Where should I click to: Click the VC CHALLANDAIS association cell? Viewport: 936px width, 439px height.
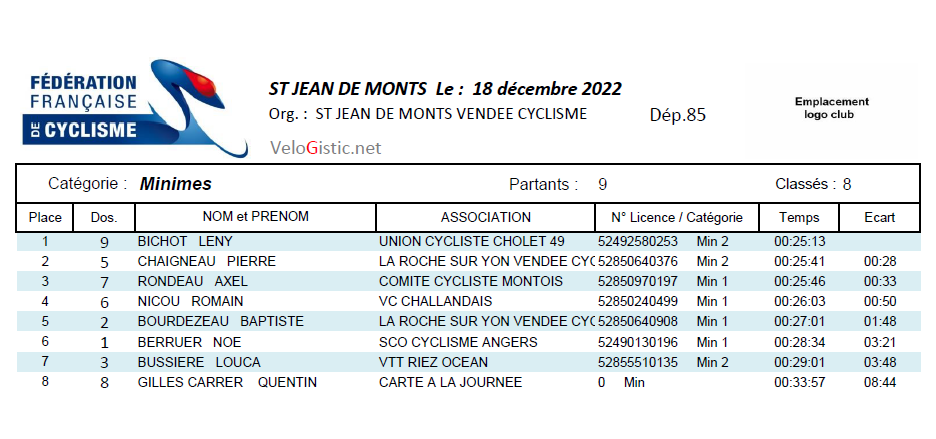(436, 302)
